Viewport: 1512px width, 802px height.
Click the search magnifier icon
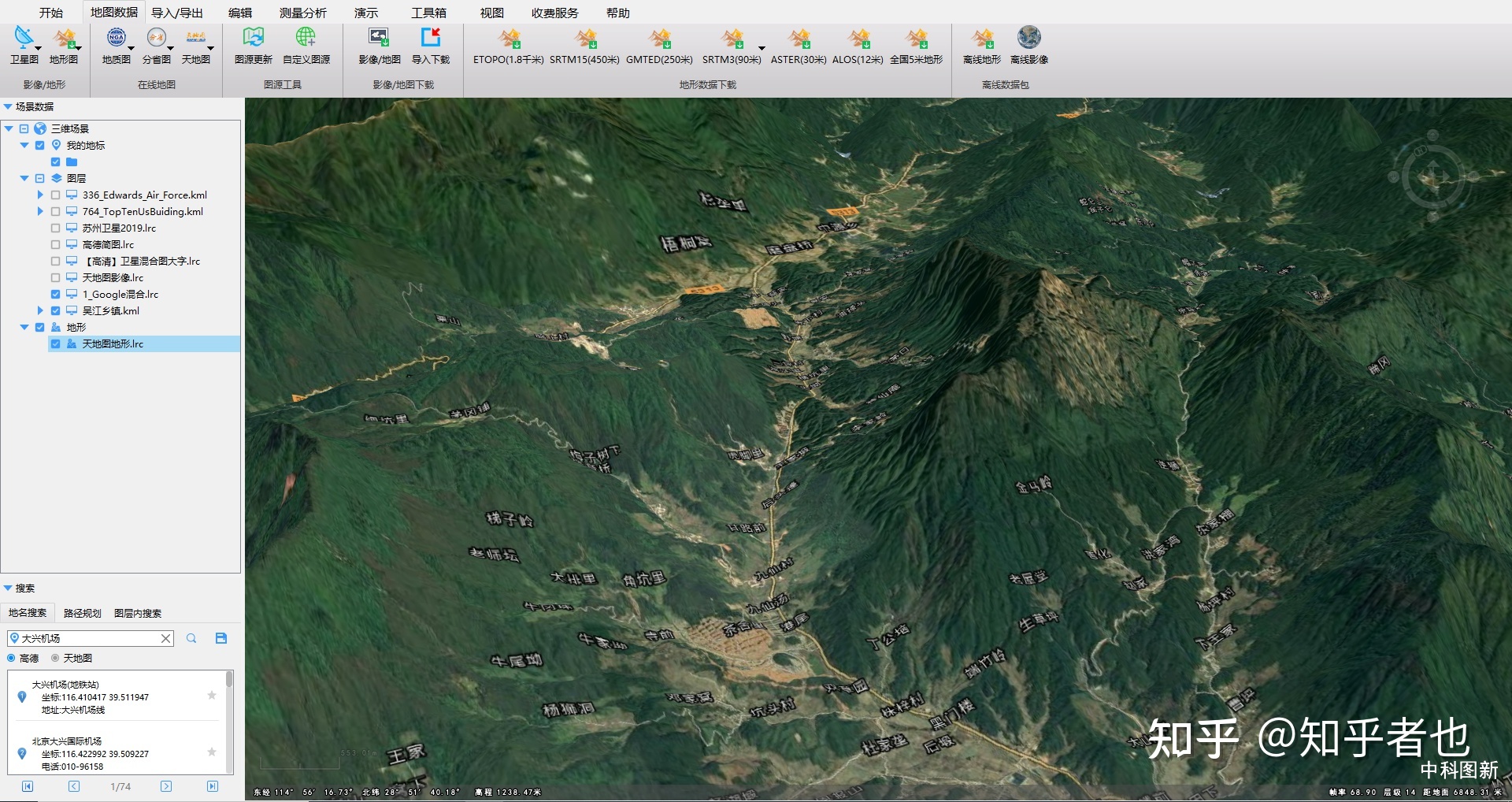pos(191,638)
